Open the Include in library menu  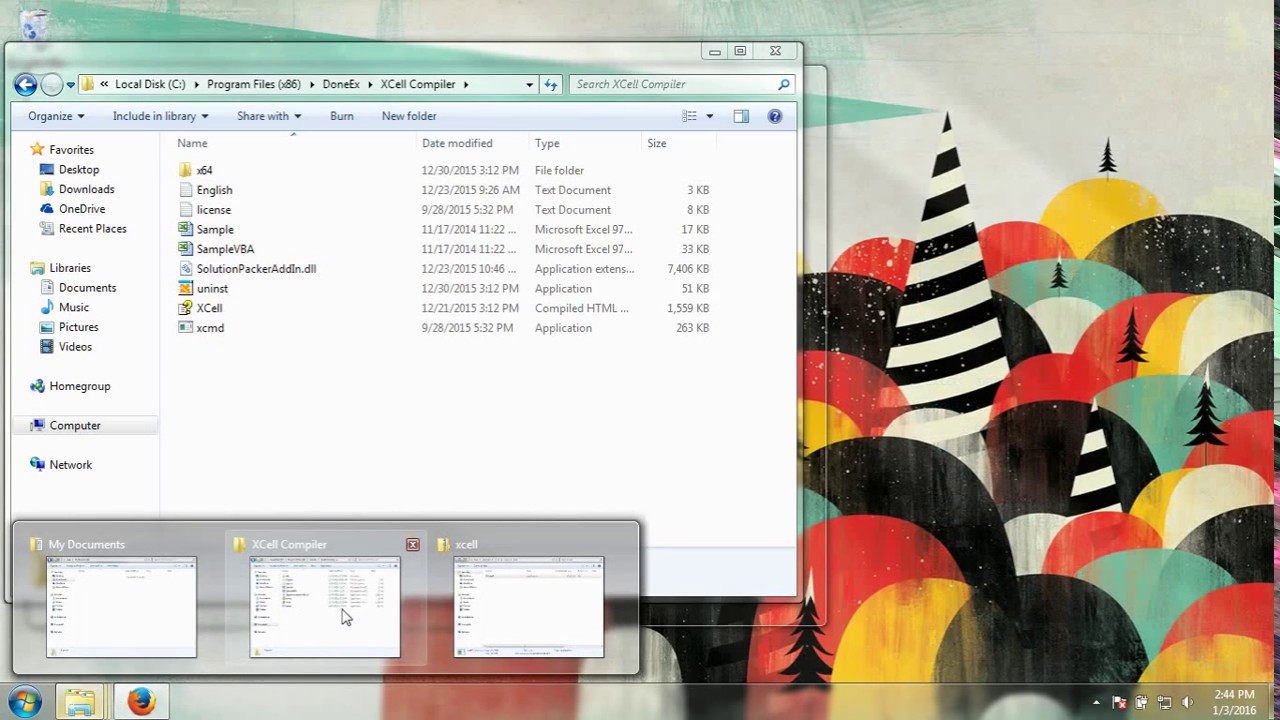click(x=160, y=116)
